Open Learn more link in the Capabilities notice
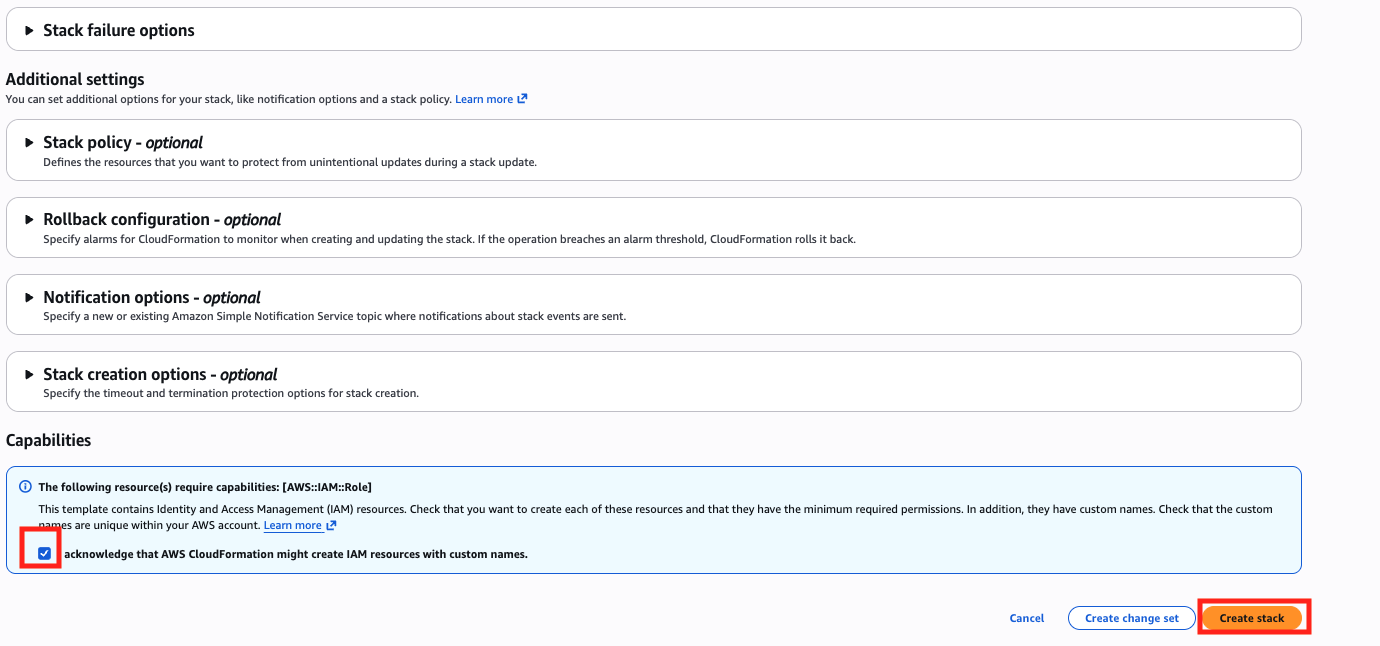The height and width of the screenshot is (646, 1380). pos(292,525)
